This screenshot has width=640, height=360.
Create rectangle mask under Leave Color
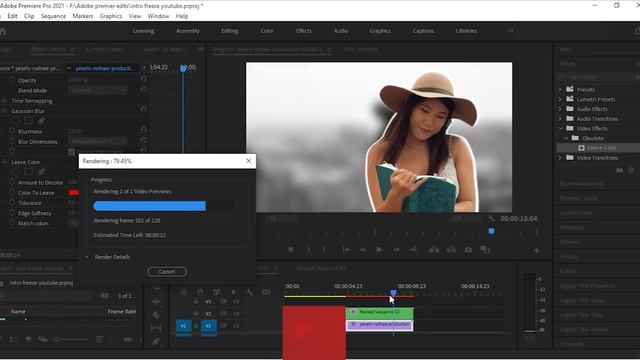point(28,172)
